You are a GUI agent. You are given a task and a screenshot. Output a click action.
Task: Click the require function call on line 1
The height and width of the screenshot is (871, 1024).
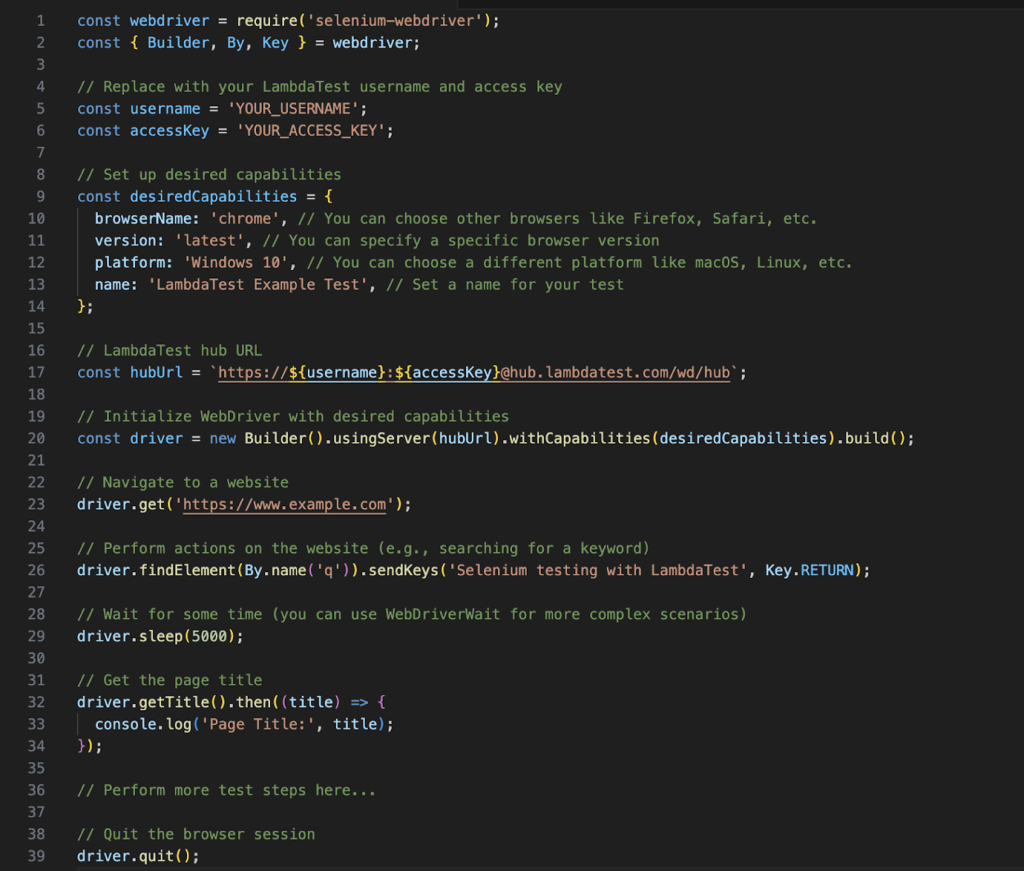tap(267, 21)
